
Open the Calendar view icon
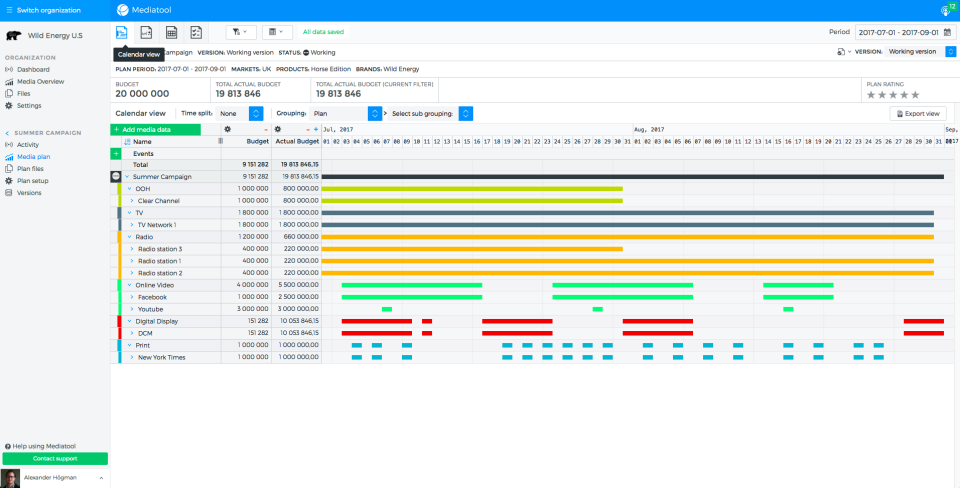click(122, 32)
